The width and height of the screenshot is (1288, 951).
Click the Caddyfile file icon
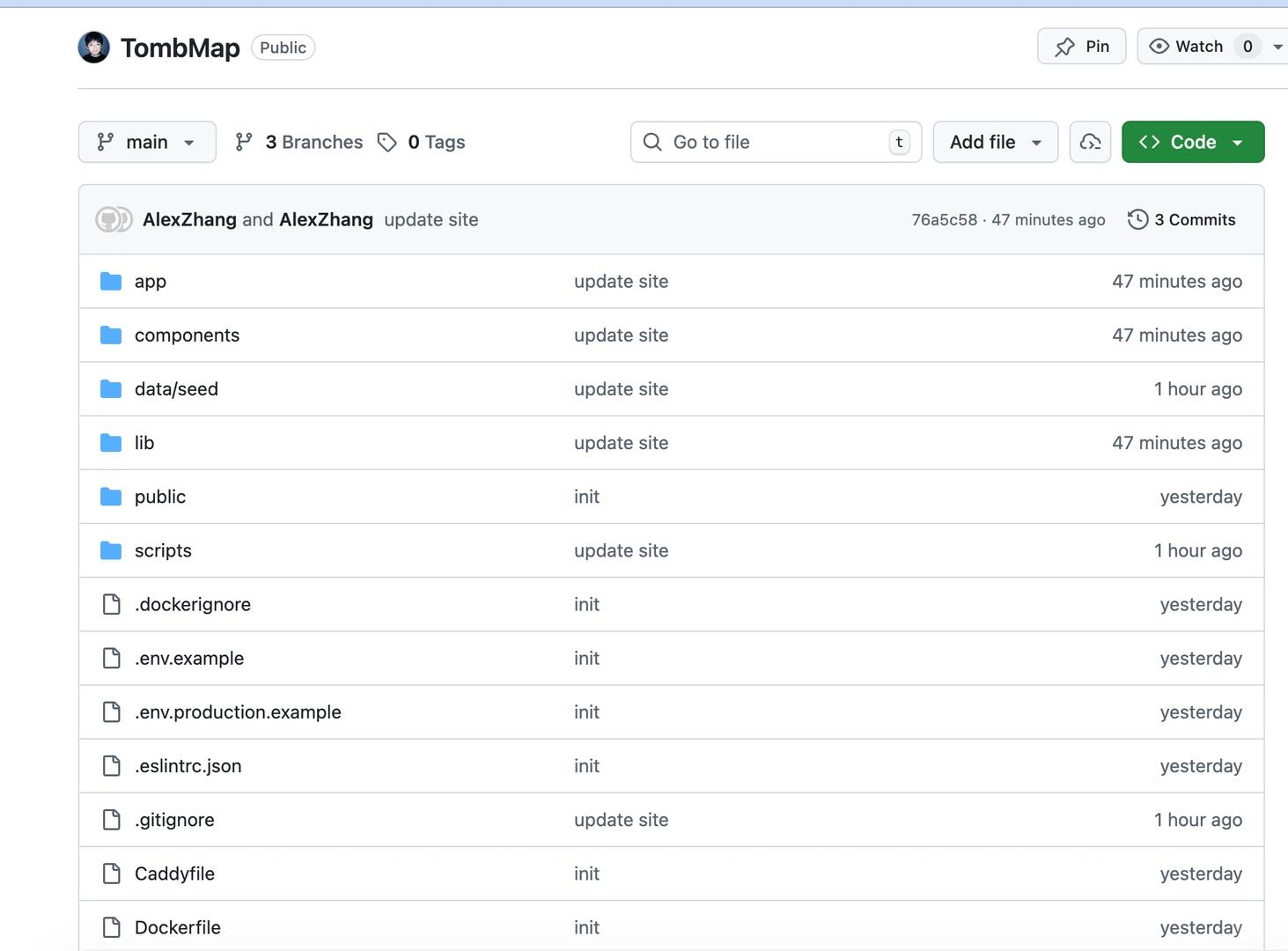[x=112, y=874]
